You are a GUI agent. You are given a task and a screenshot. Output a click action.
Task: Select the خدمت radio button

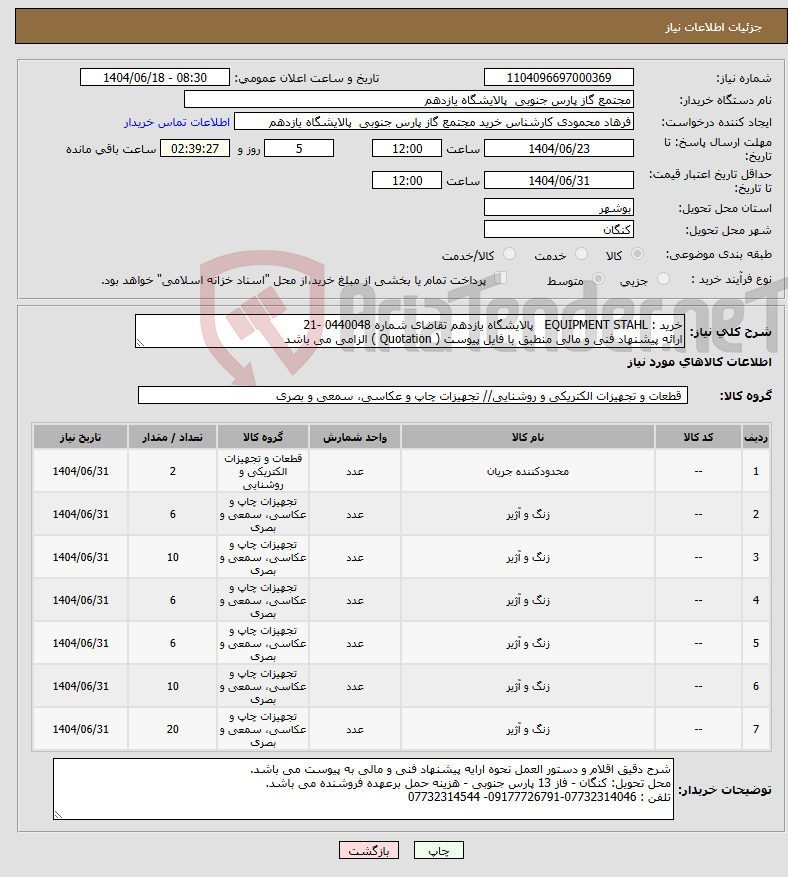pyautogui.click(x=582, y=254)
